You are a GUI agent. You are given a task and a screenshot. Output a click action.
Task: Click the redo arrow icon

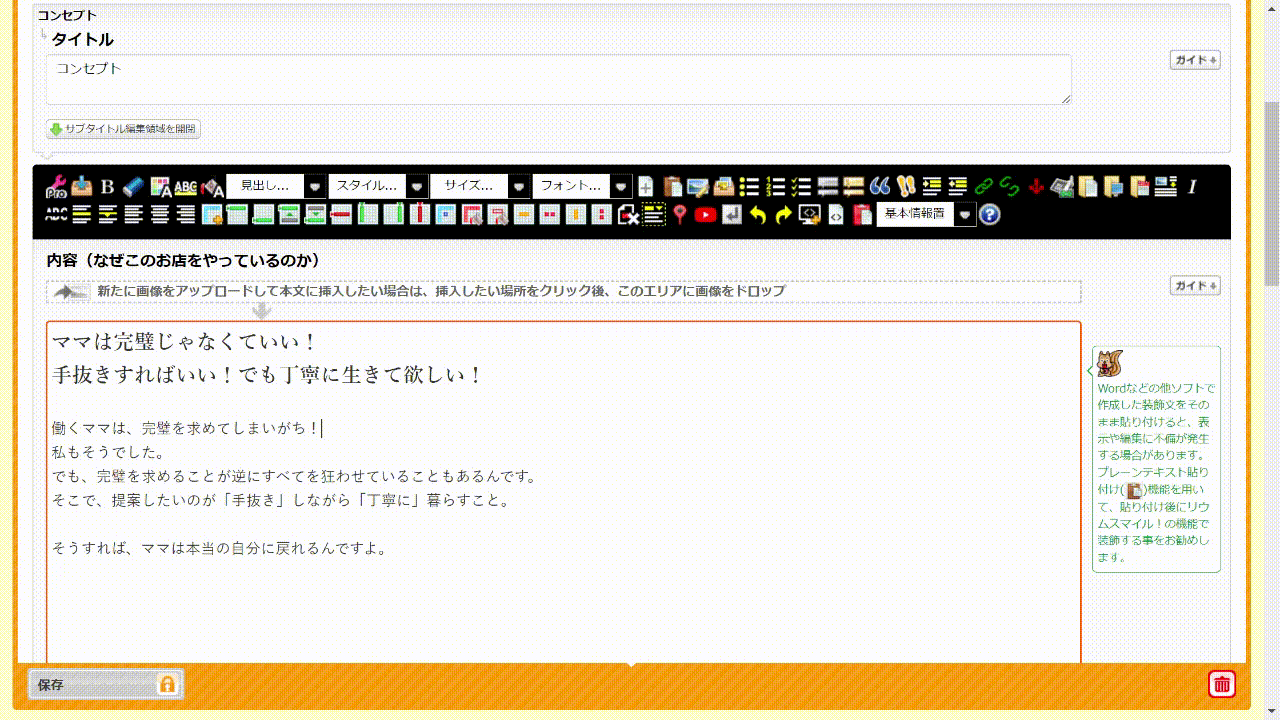pyautogui.click(x=783, y=215)
